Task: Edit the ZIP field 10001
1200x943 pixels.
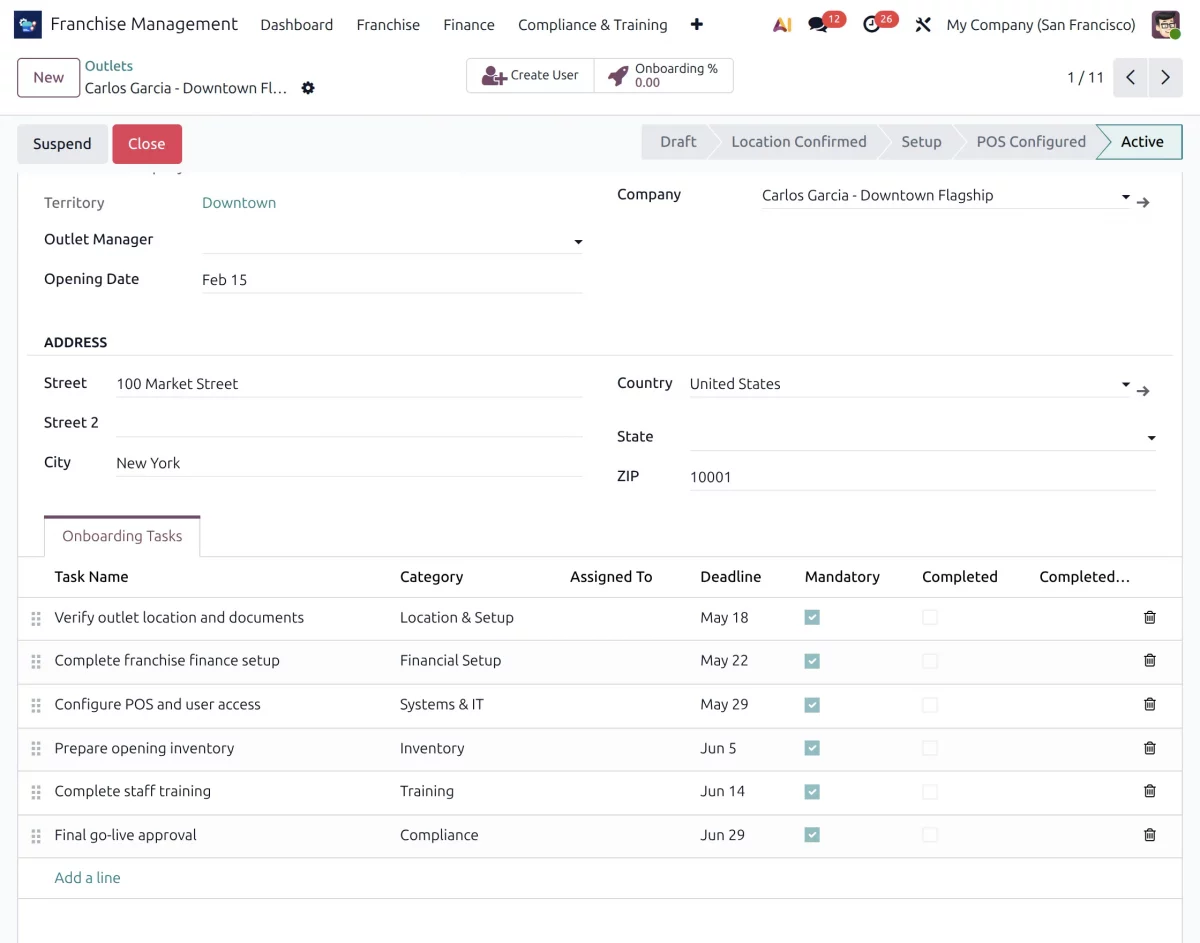Action: click(922, 477)
